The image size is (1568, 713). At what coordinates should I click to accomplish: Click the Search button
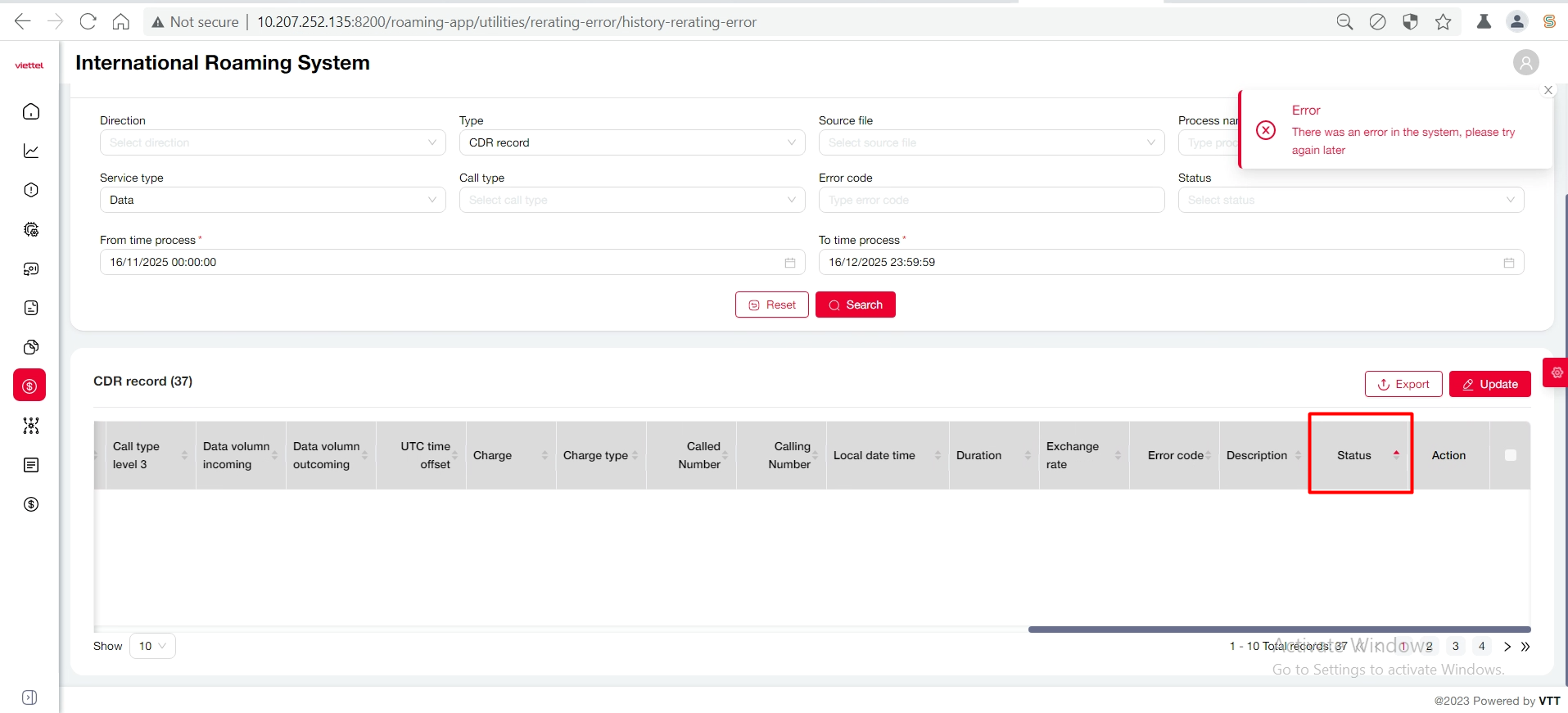click(855, 305)
